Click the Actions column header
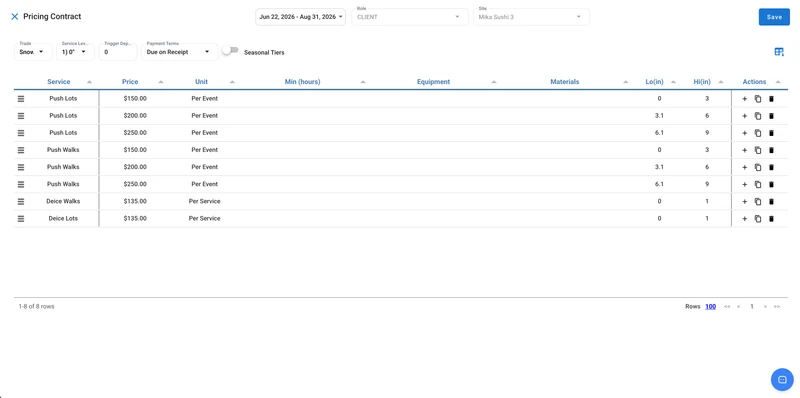 tap(754, 82)
